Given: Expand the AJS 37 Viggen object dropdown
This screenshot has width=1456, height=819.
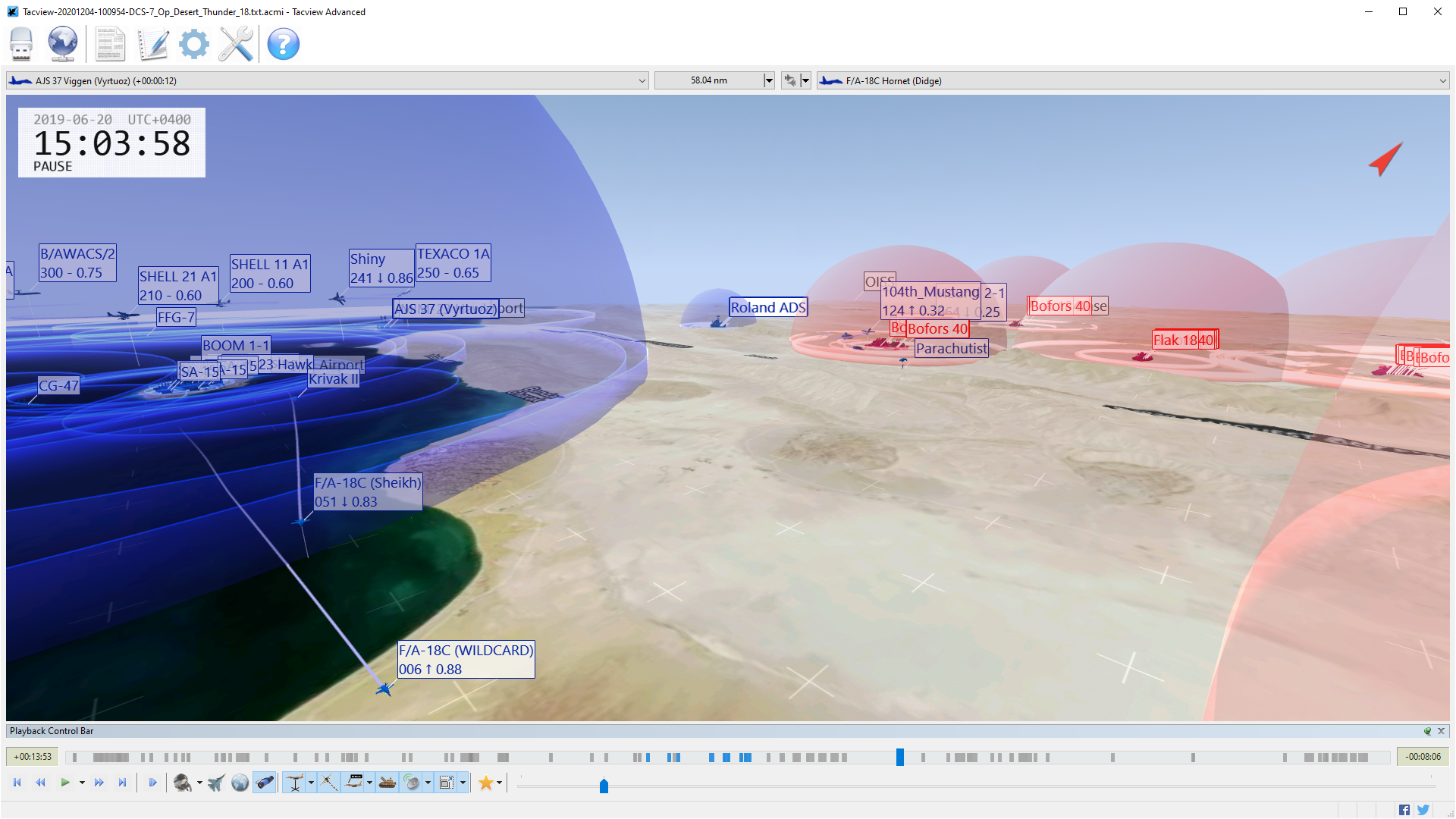Looking at the screenshot, I should (x=642, y=80).
